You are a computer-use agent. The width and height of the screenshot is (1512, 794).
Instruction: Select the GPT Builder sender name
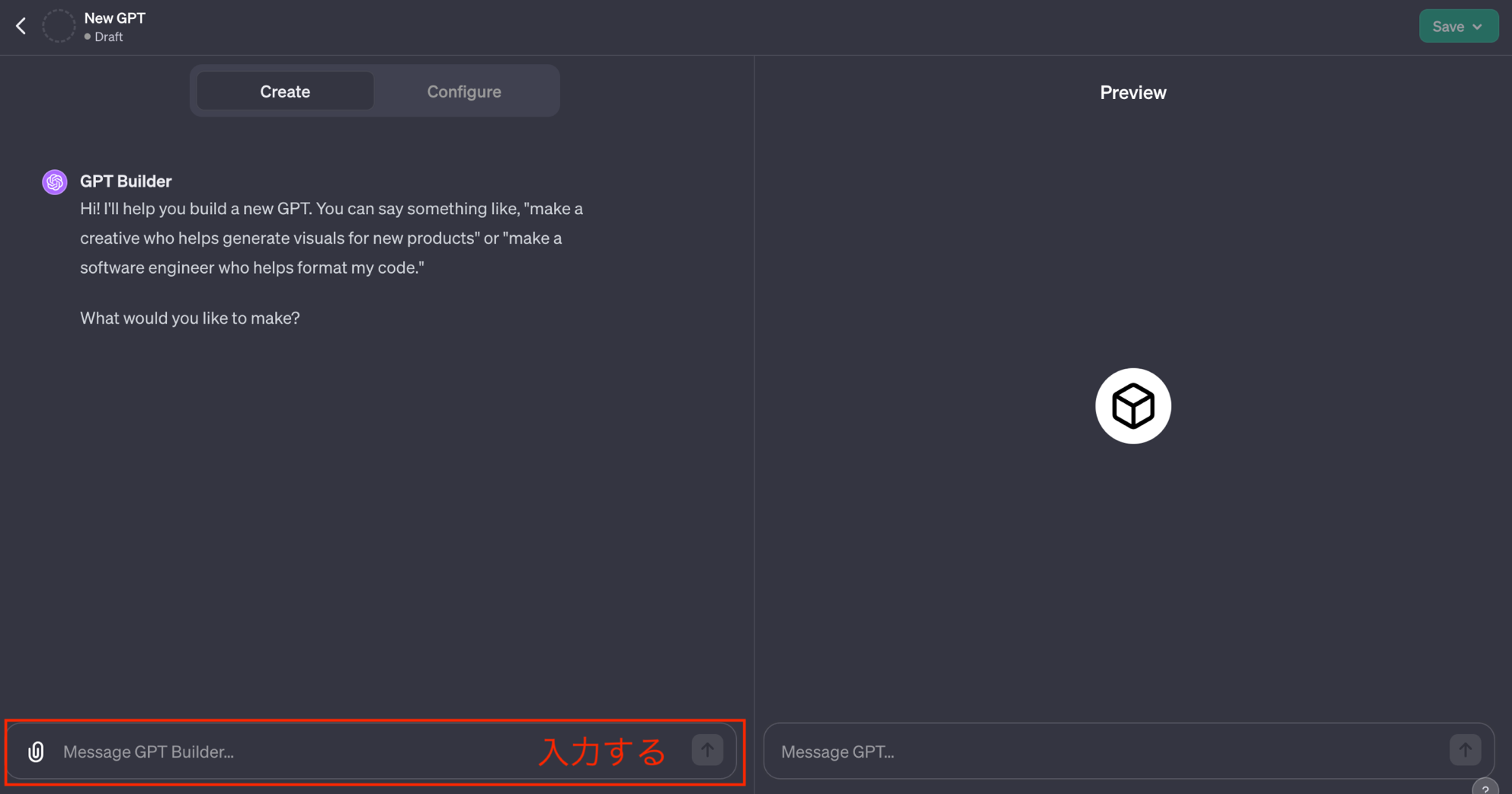pos(125,181)
